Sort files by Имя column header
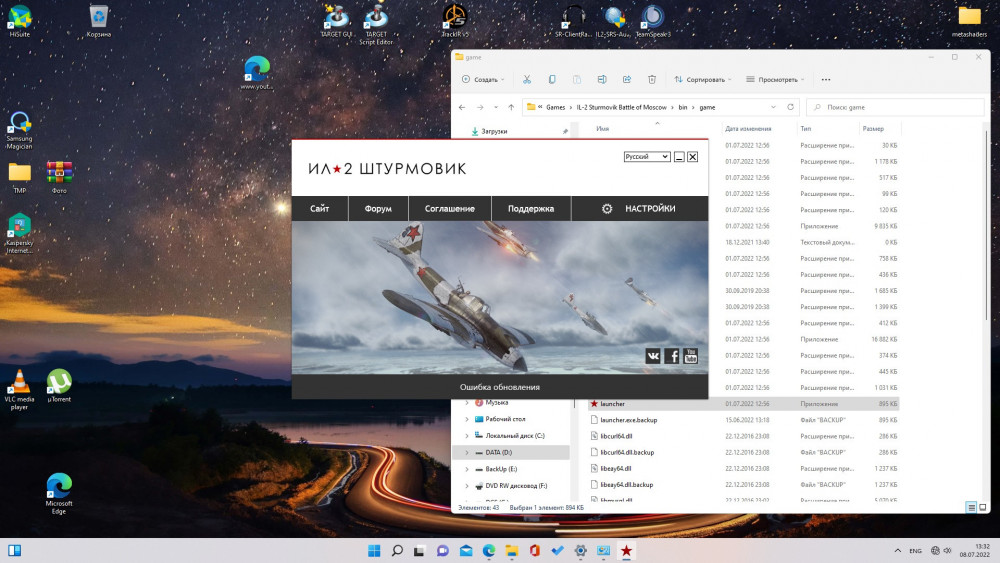This screenshot has width=1000, height=563. pos(602,129)
